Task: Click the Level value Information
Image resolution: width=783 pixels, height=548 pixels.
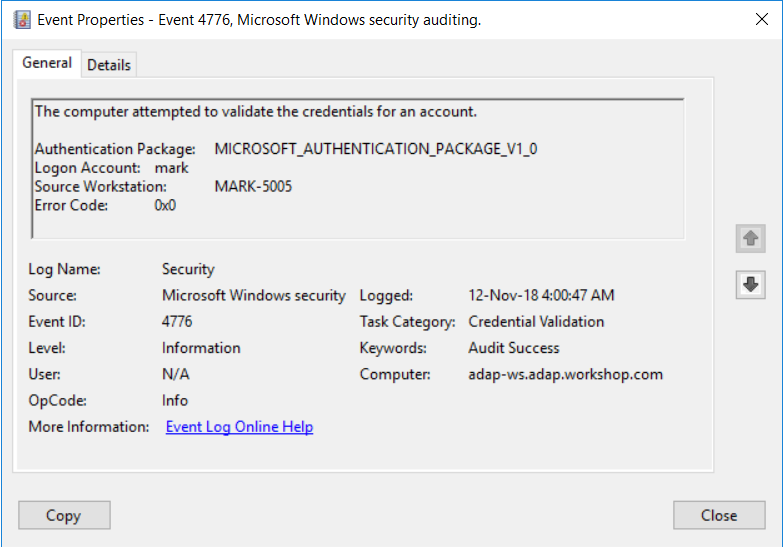Action: pos(201,348)
